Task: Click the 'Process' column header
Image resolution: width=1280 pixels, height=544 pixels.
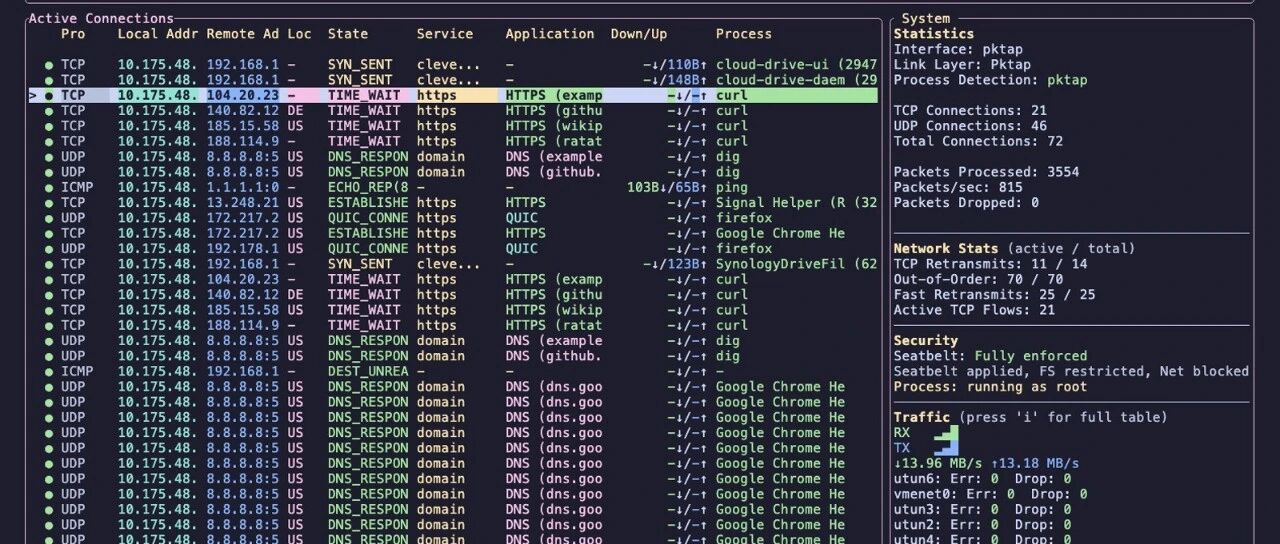Action: (x=744, y=34)
